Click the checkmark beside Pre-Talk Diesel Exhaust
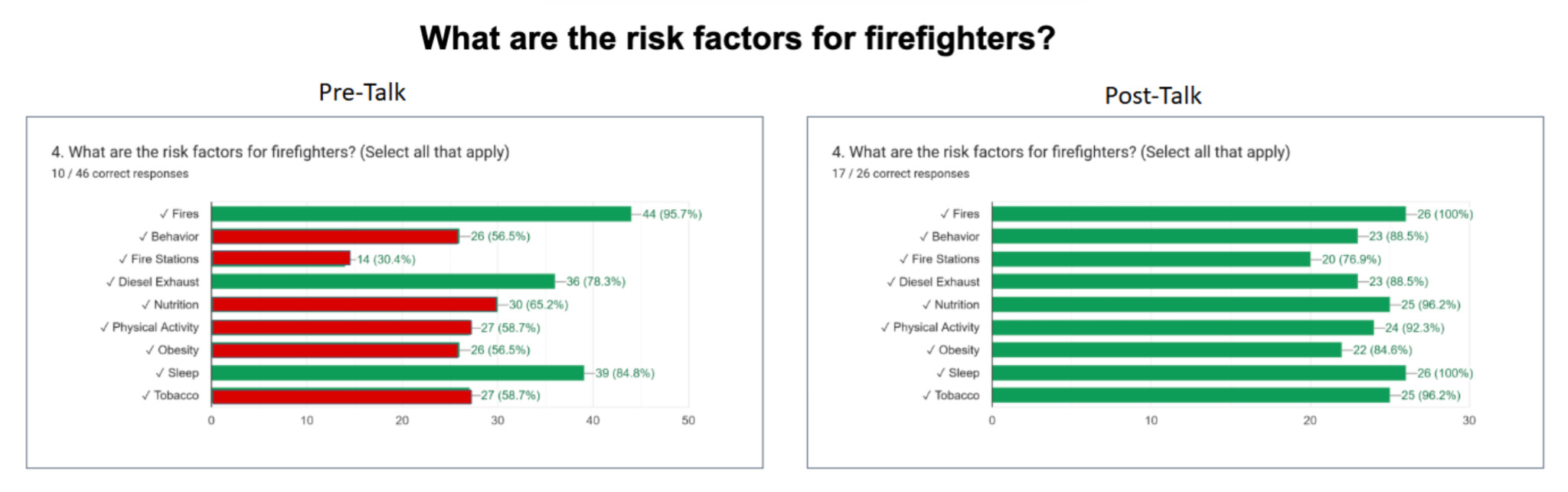The height and width of the screenshot is (492, 1568). [x=110, y=282]
